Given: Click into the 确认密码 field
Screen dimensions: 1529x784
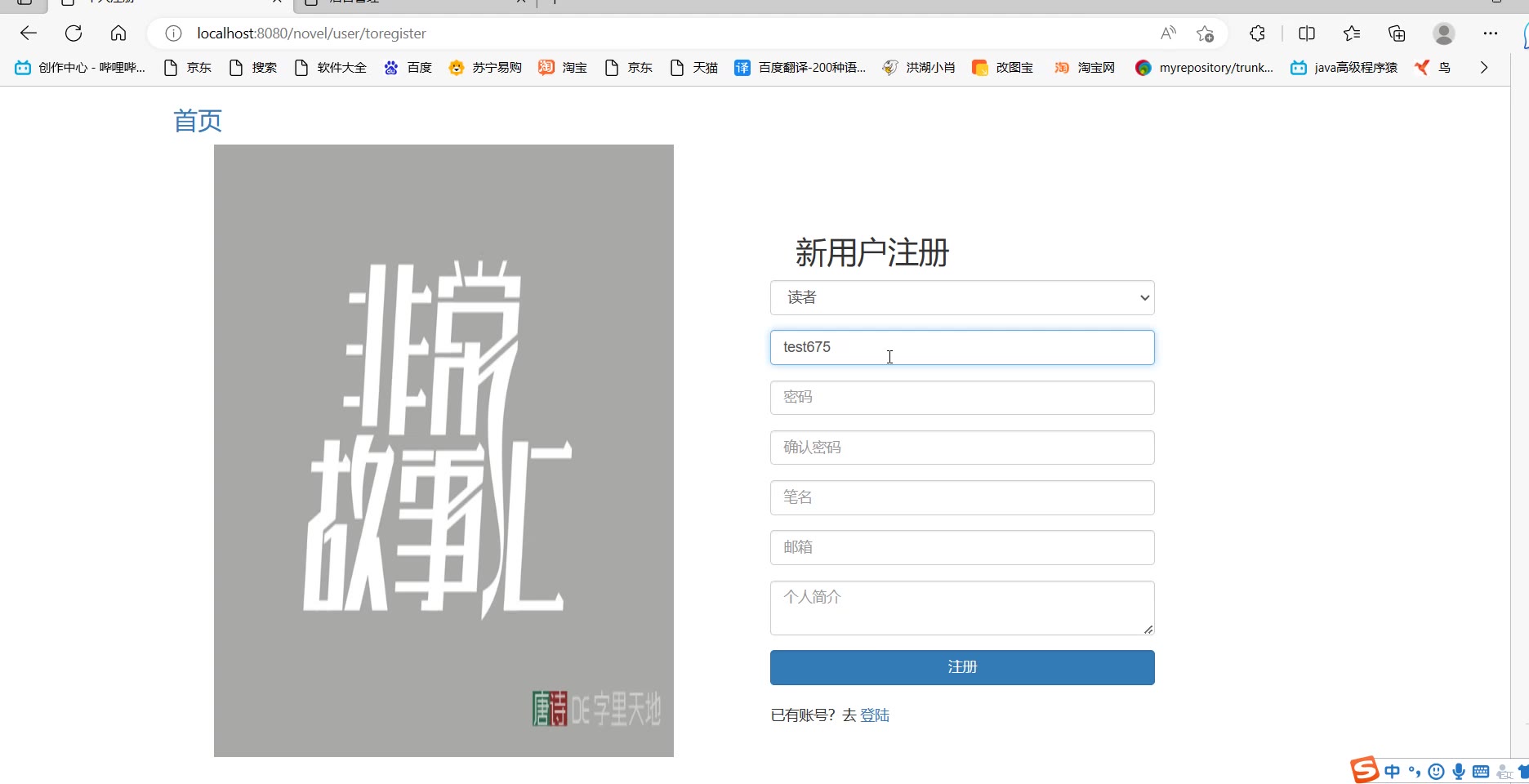Looking at the screenshot, I should [962, 448].
